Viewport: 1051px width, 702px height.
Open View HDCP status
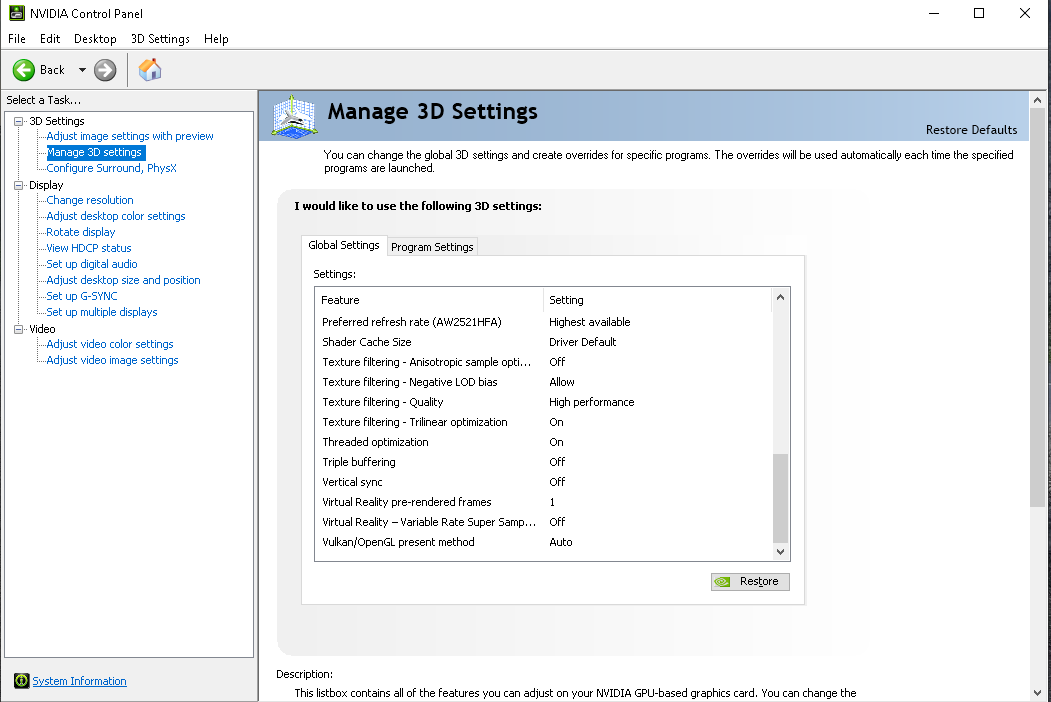click(88, 248)
